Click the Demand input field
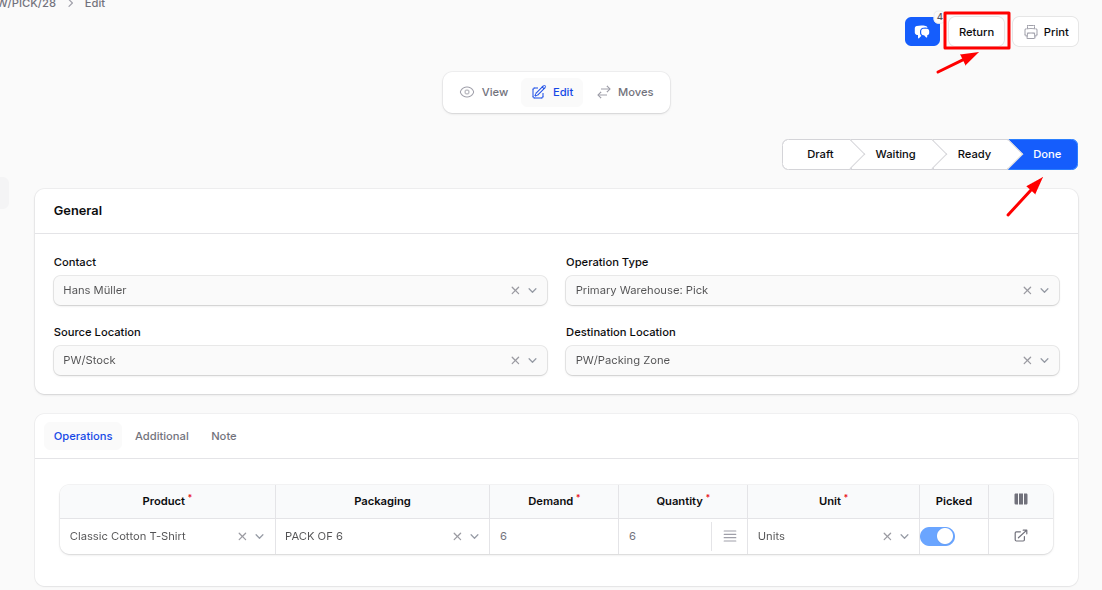The height and width of the screenshot is (590, 1102). pos(553,536)
